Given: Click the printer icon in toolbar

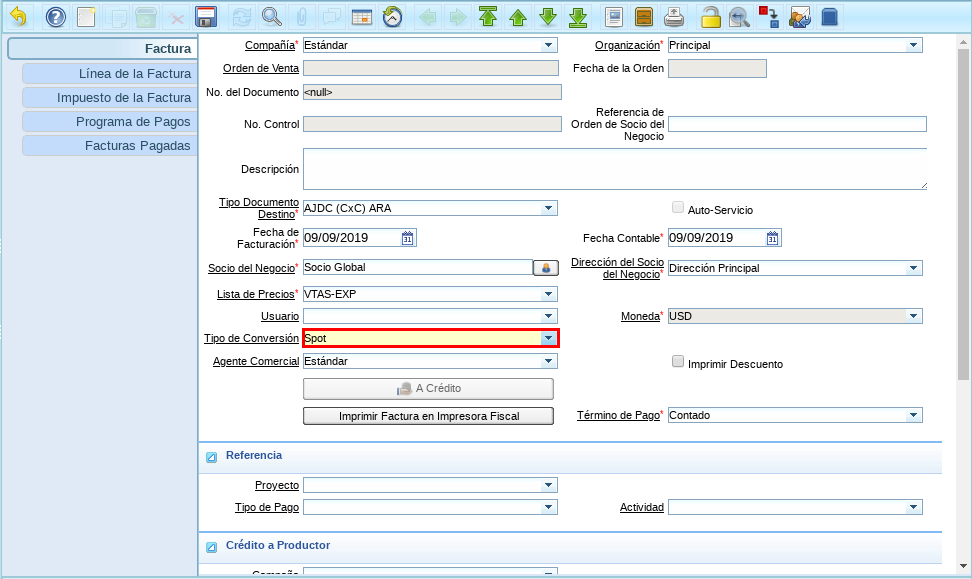Looking at the screenshot, I should coord(675,17).
